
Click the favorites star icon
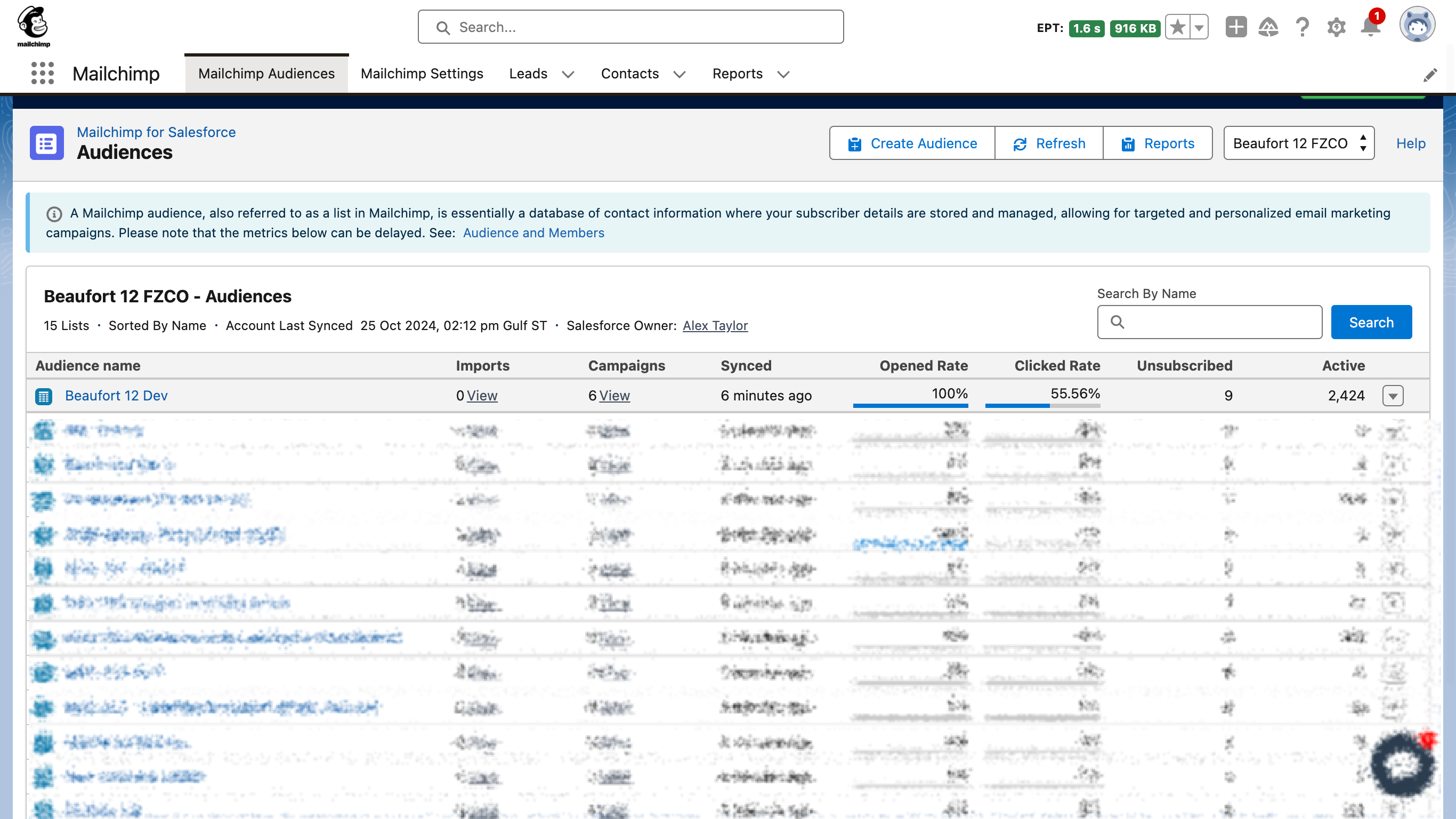(1178, 27)
